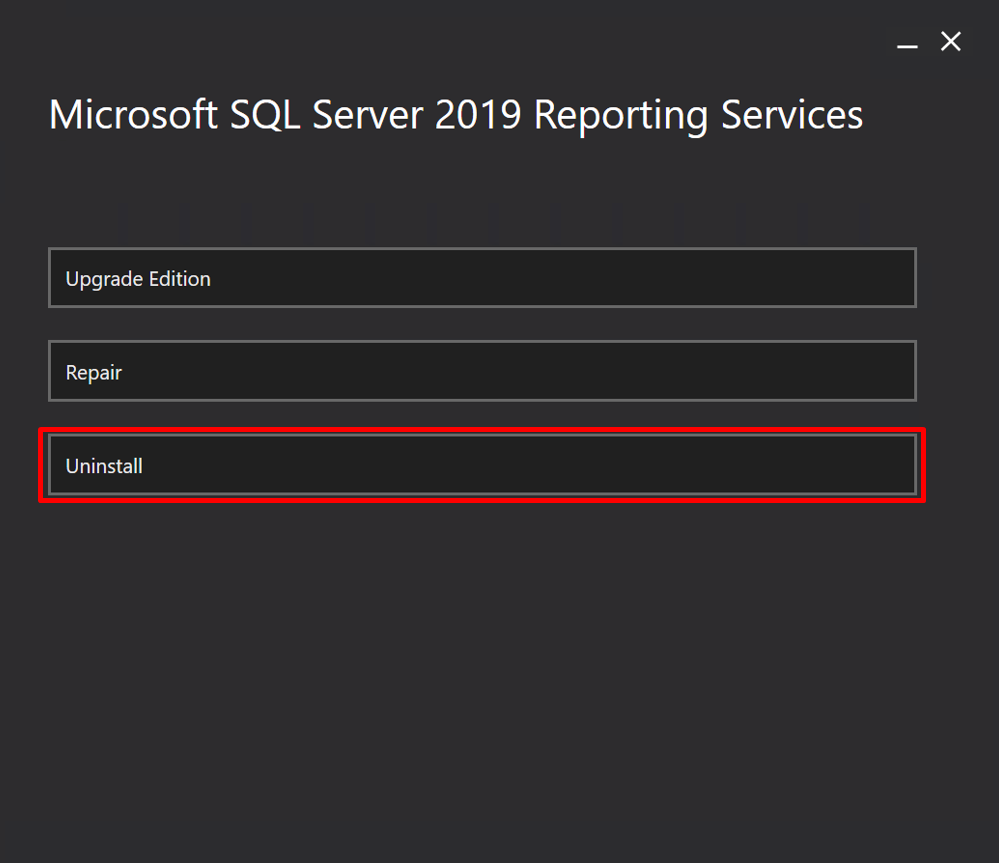999x863 pixels.
Task: Select the bottom Uninstall button
Action: (482, 465)
